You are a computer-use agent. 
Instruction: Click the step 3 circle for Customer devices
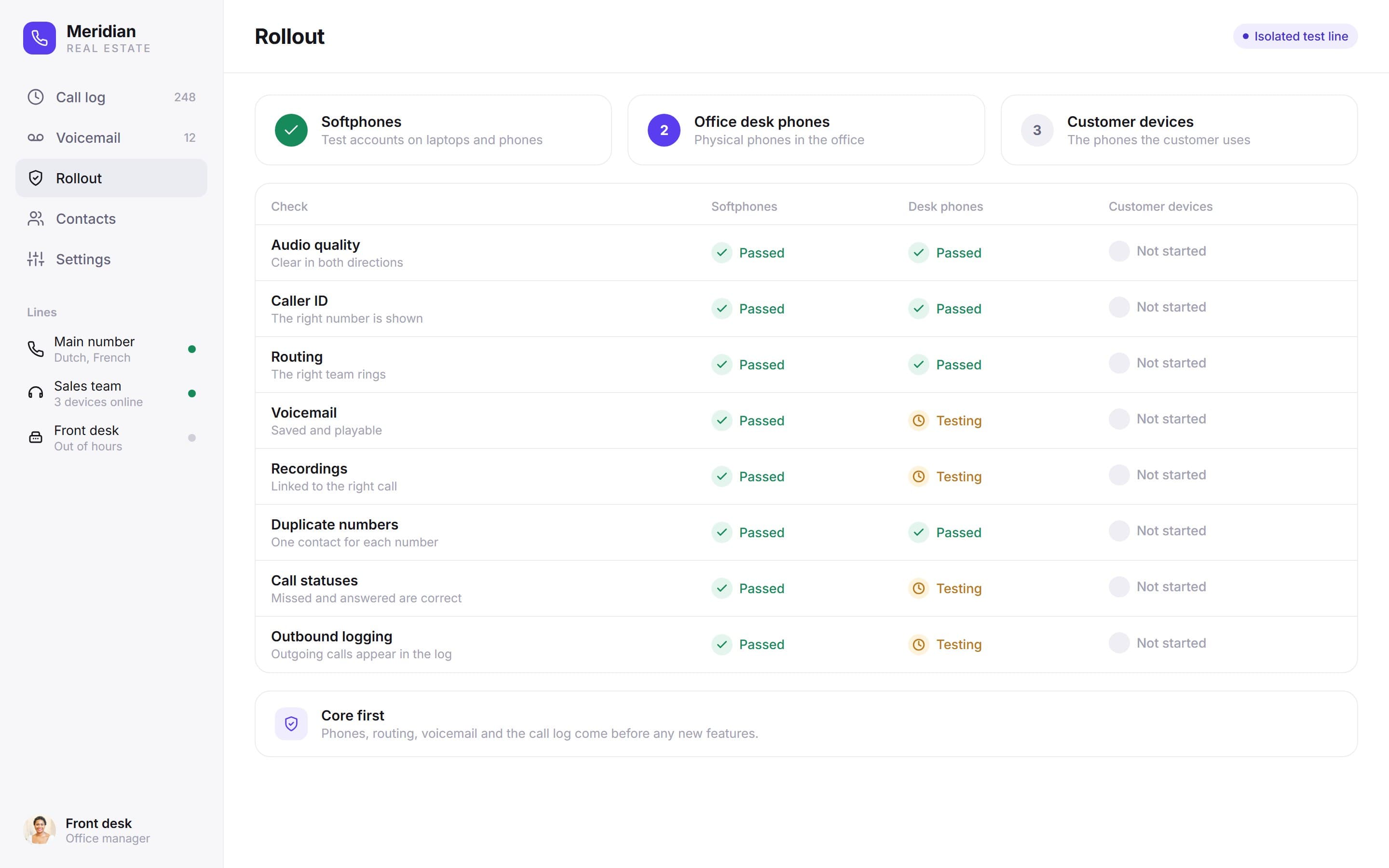1037,130
